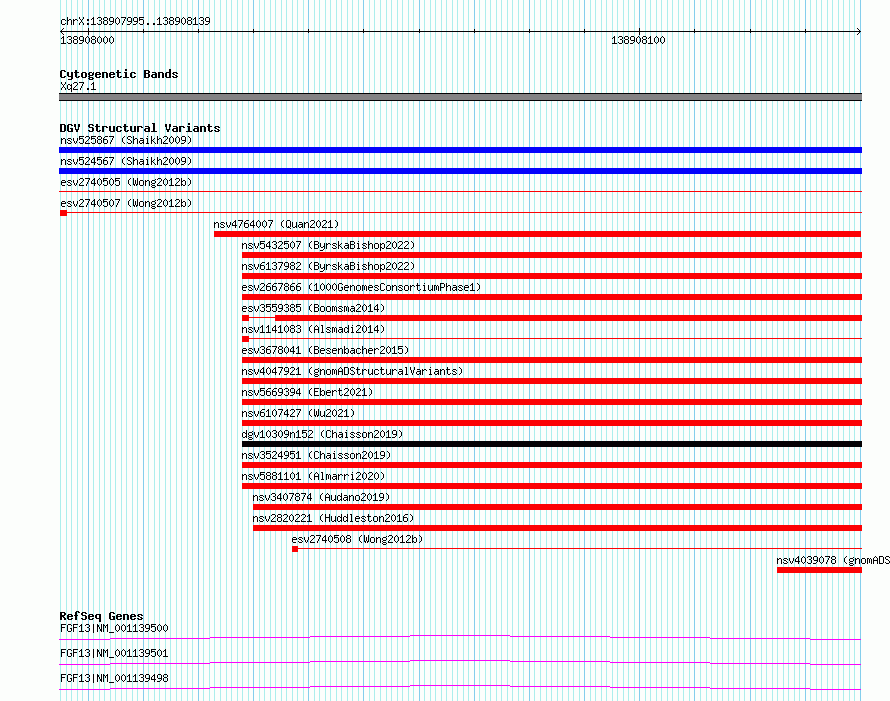Click the black dgv10309n152 variant bar
The height and width of the screenshot is (701, 890).
552,444
